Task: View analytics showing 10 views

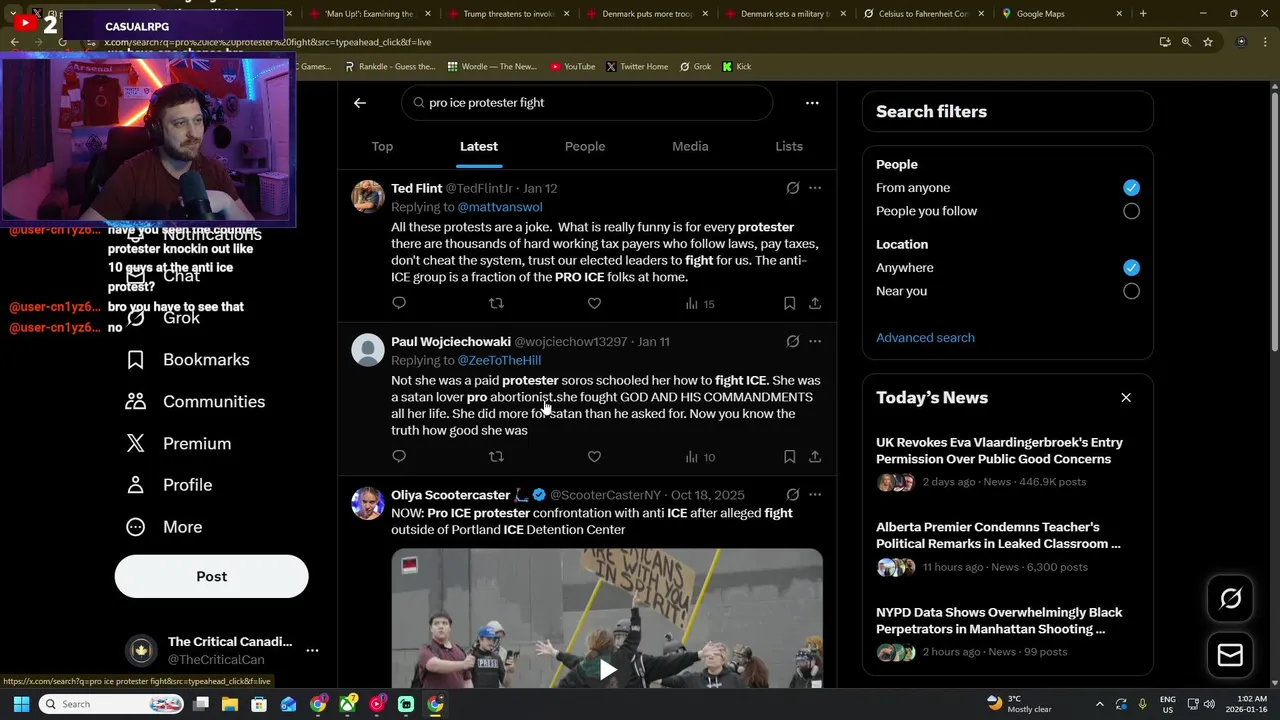Action: click(x=700, y=457)
